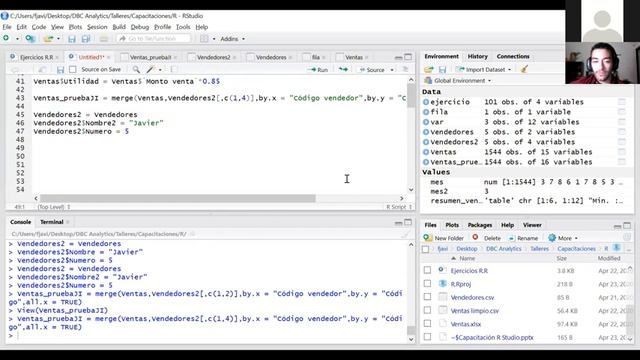Screen dimensions: 640x360
Task: Save workspace using the Environment disk icon
Action: tap(442, 69)
